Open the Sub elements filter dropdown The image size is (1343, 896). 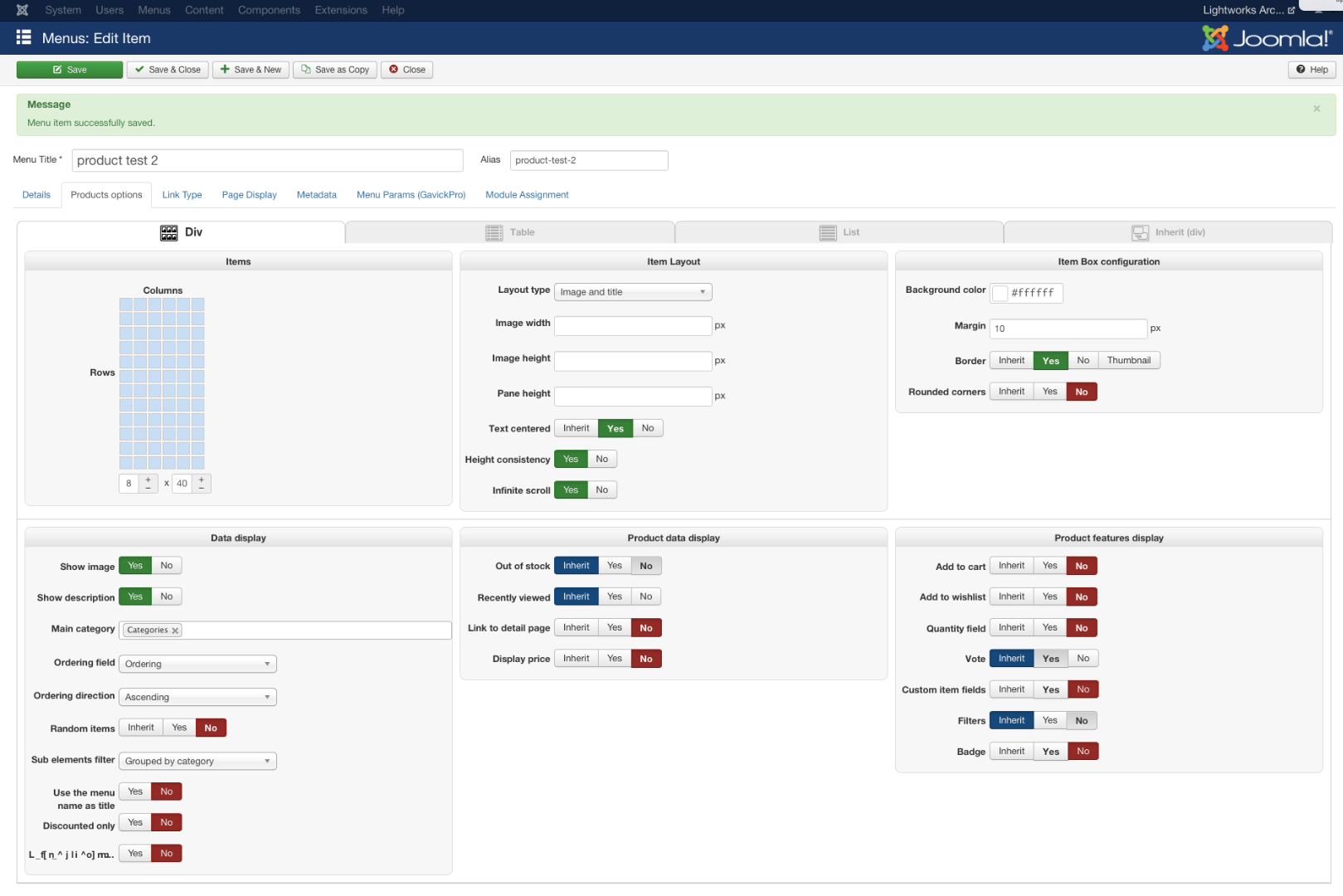(x=197, y=762)
